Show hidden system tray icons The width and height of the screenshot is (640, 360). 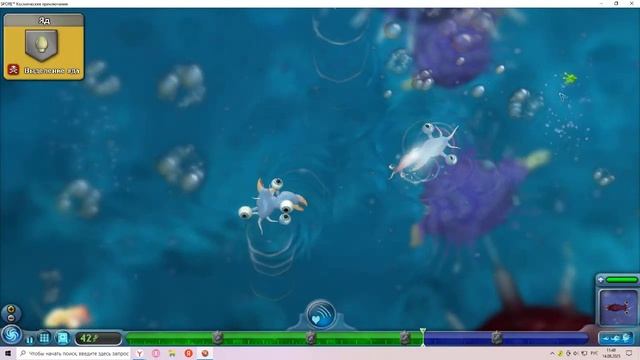(x=553, y=353)
